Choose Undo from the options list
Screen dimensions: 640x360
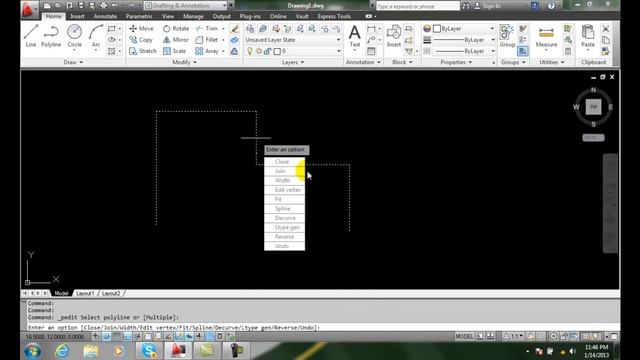click(x=284, y=246)
